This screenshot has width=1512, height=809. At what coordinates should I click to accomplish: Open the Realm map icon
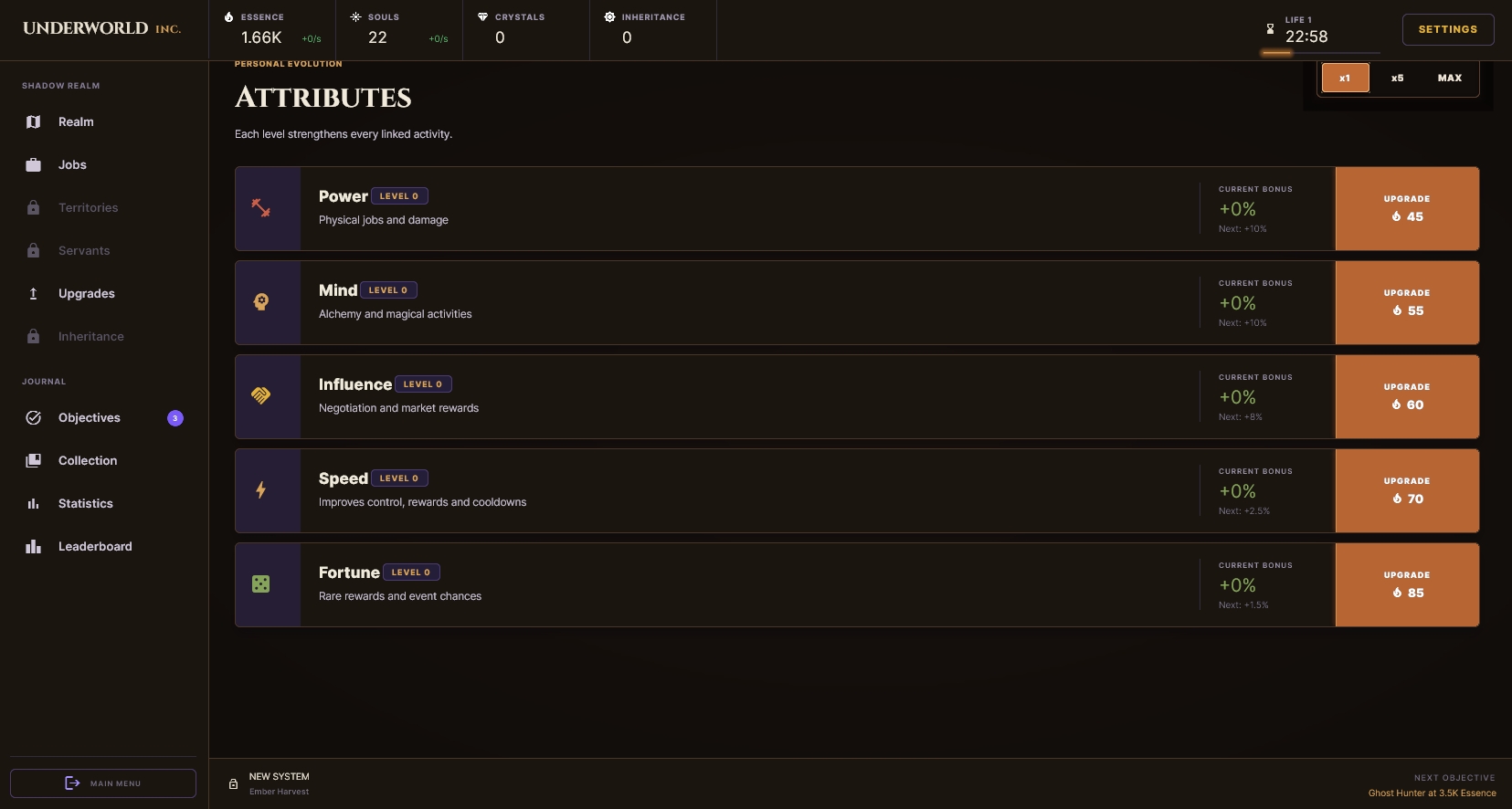click(x=34, y=122)
